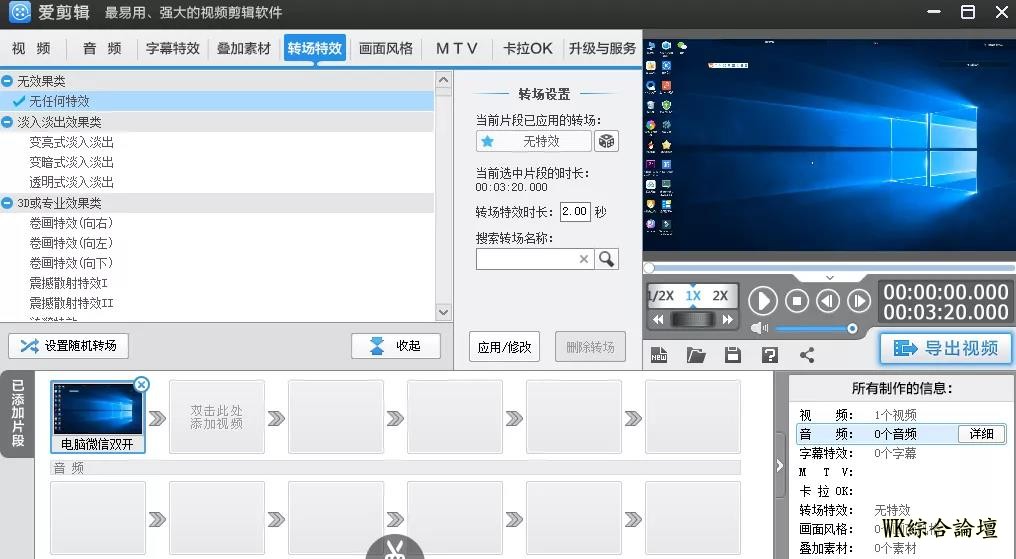Select 1X playback speed
1016x559 pixels.
693,295
